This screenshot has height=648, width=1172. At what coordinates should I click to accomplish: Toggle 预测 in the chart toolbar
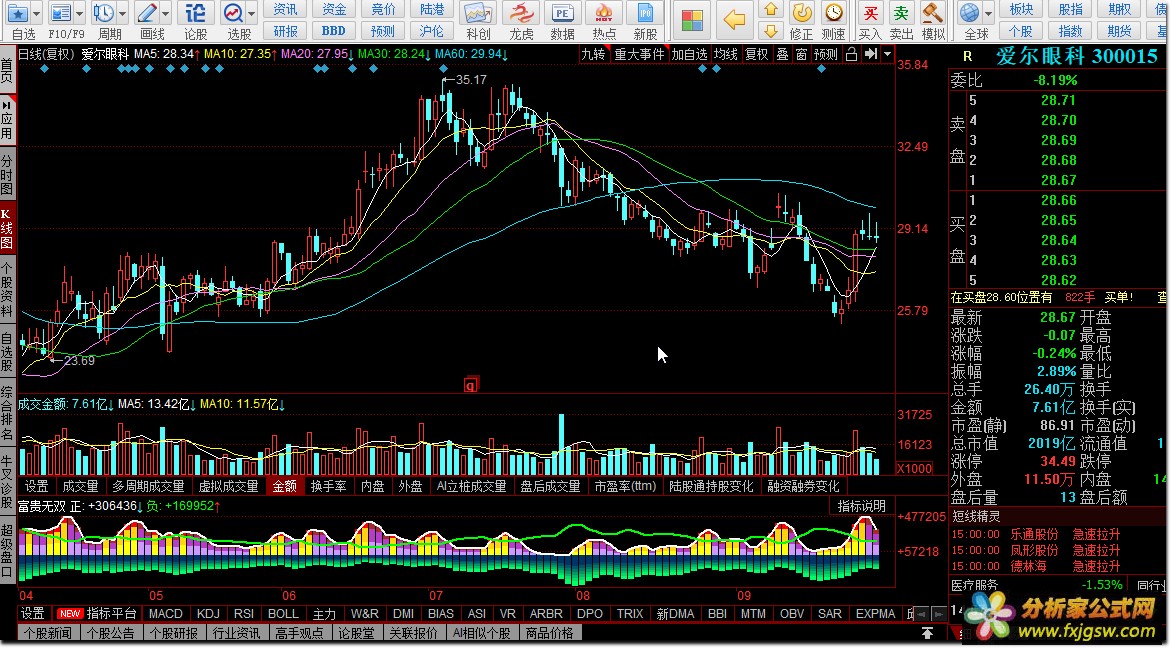pos(826,55)
